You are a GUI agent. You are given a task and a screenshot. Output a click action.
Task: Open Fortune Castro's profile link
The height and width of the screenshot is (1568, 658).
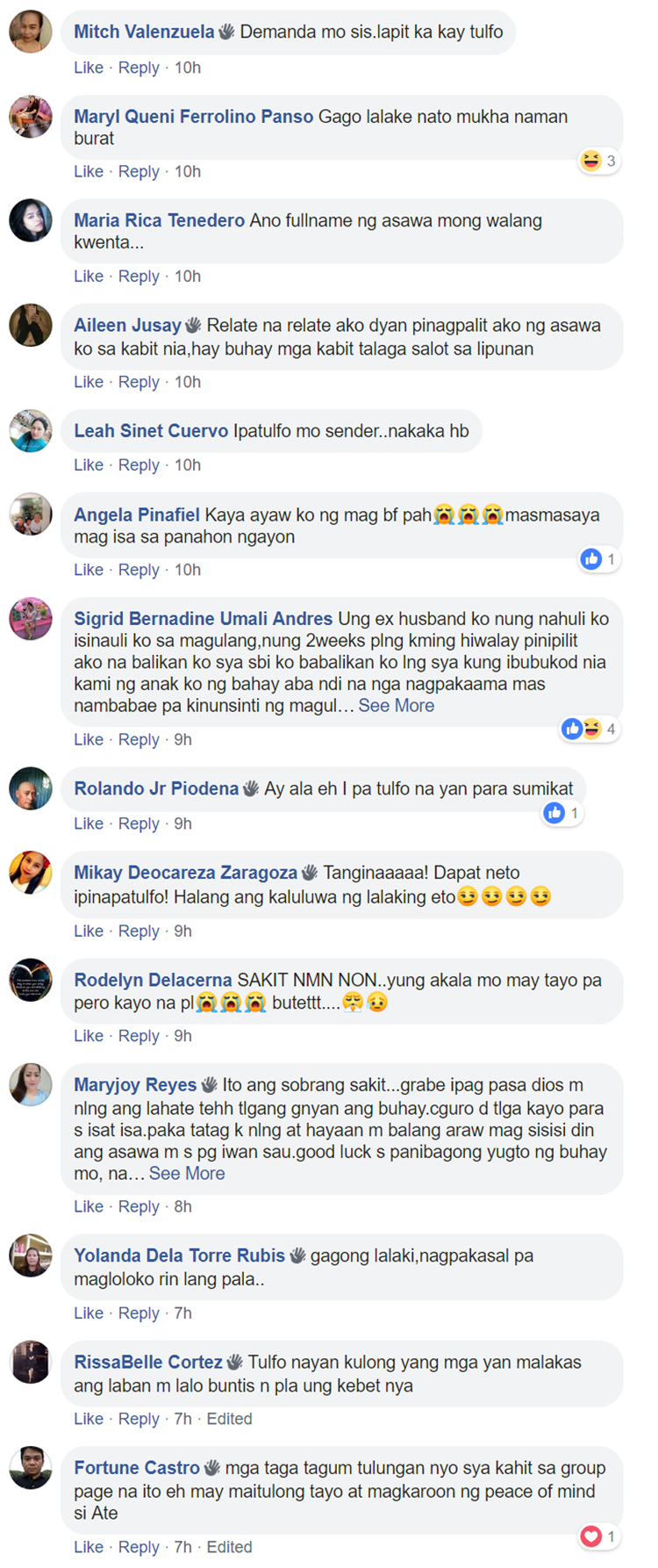tap(137, 1468)
